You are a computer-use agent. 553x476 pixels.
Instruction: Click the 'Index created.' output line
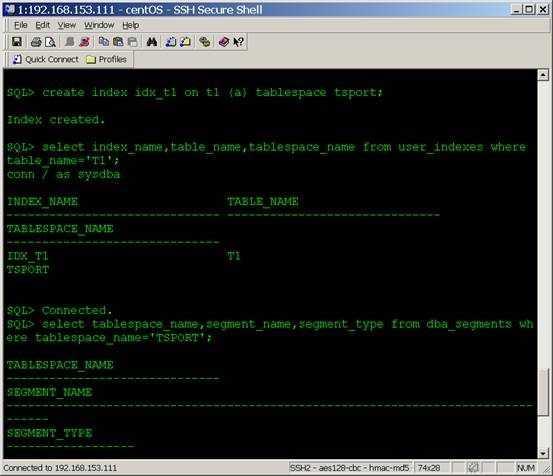click(56, 120)
